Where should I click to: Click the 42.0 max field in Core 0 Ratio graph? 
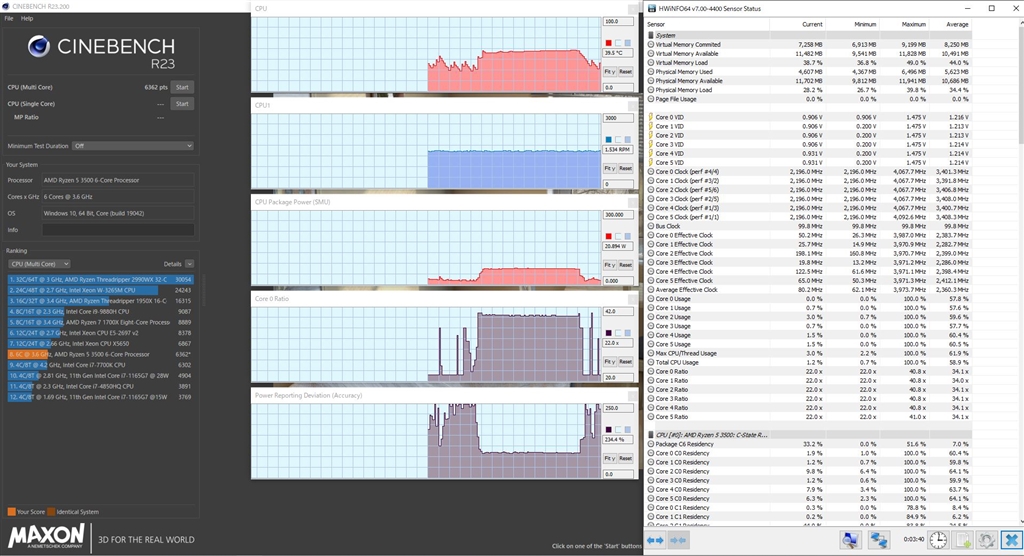618,312
